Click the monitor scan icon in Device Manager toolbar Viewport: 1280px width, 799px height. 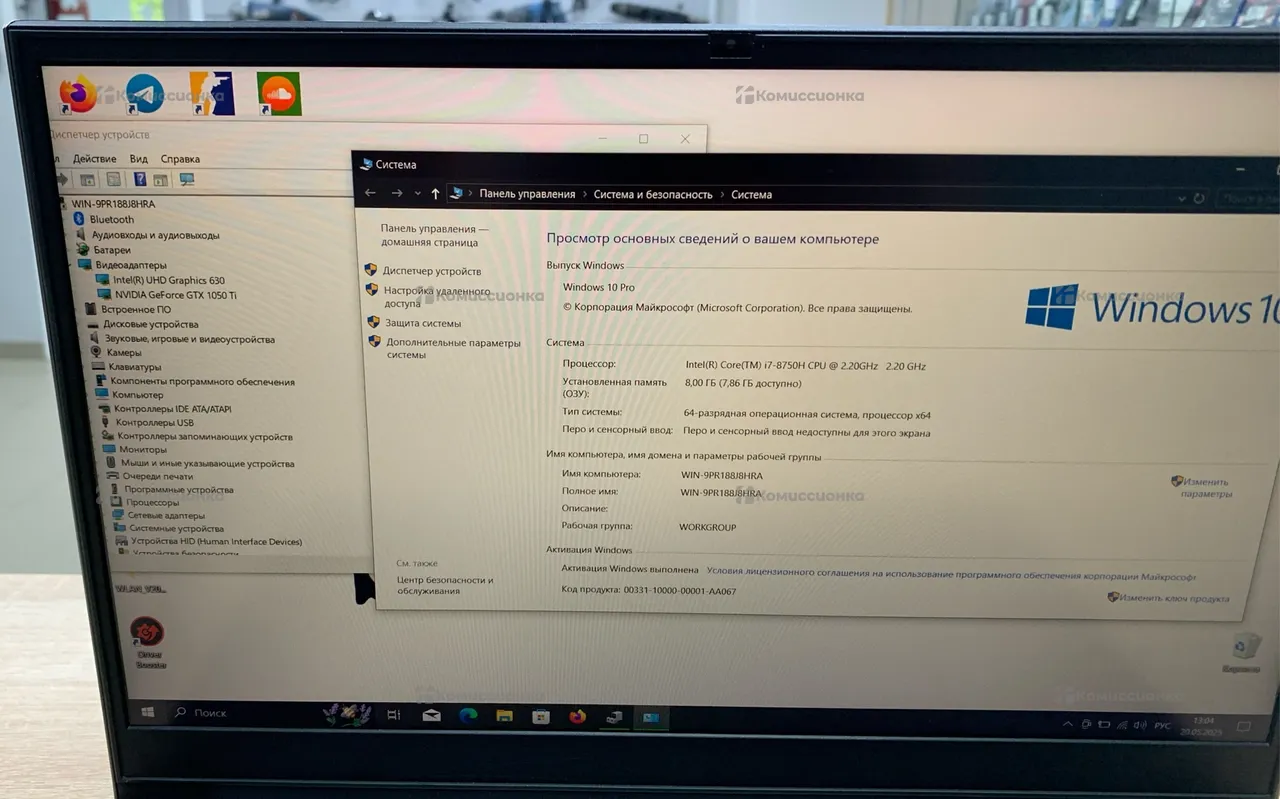point(186,179)
